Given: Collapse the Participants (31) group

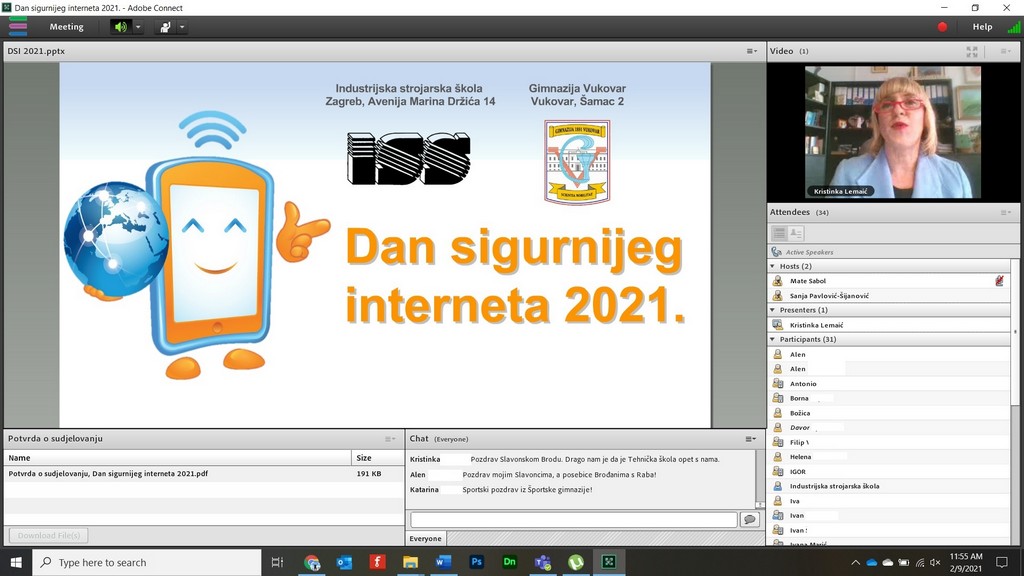Looking at the screenshot, I should point(773,339).
